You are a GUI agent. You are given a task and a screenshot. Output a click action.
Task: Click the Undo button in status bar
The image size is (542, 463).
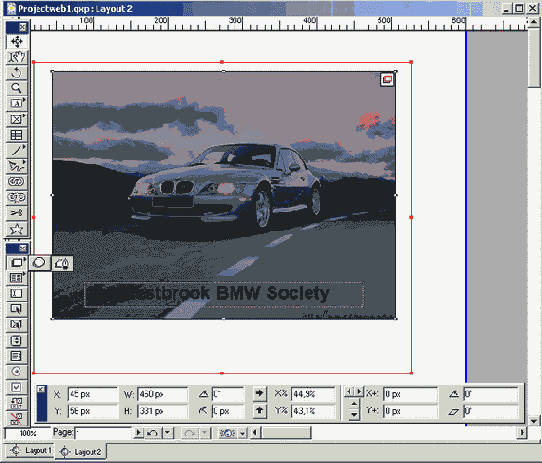[x=153, y=433]
